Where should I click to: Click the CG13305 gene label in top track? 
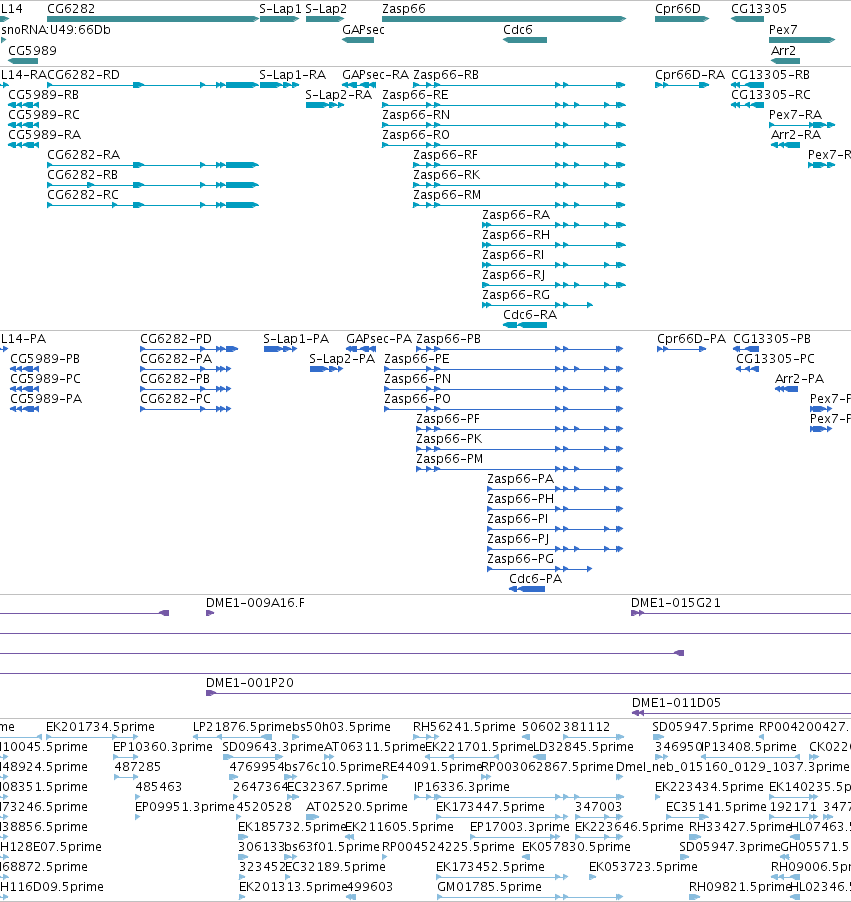tap(758, 9)
